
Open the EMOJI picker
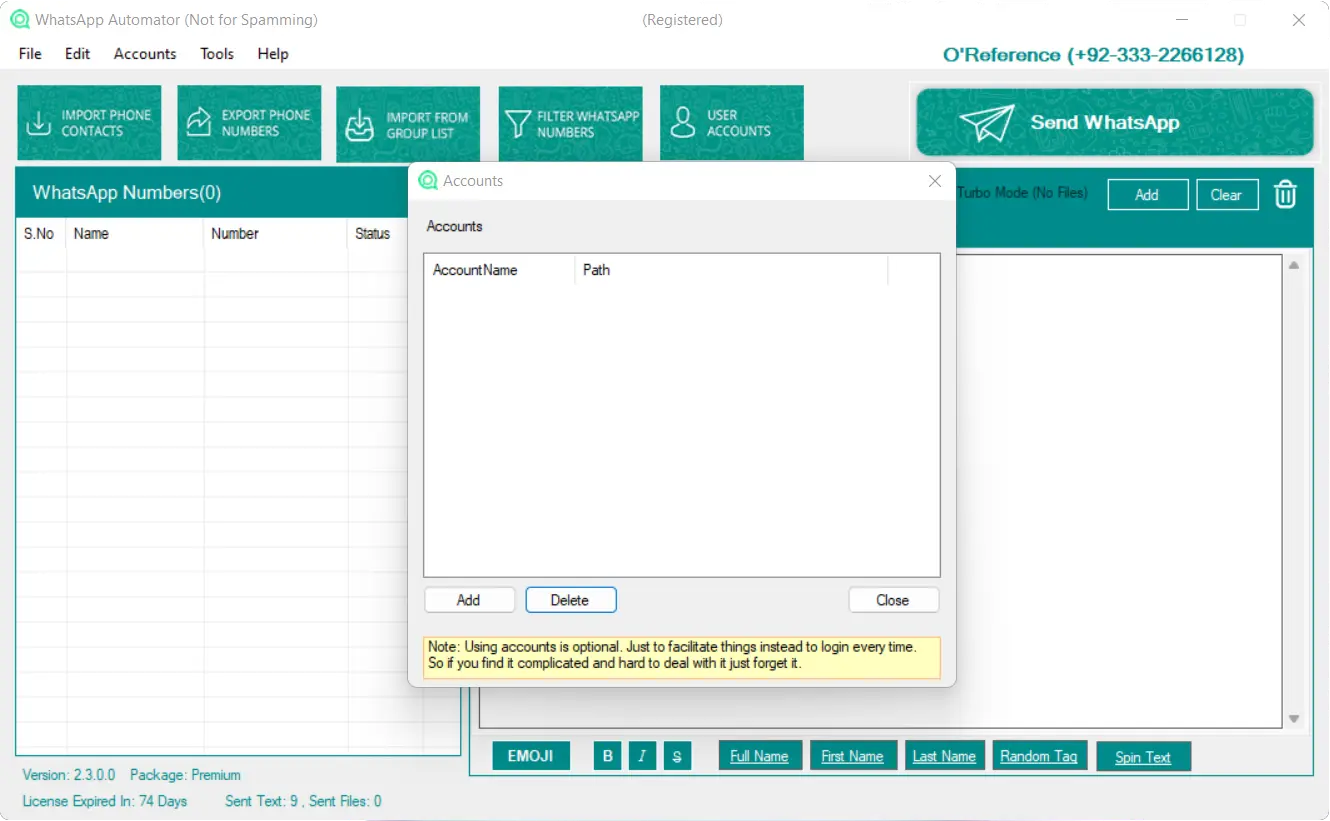[x=531, y=756]
